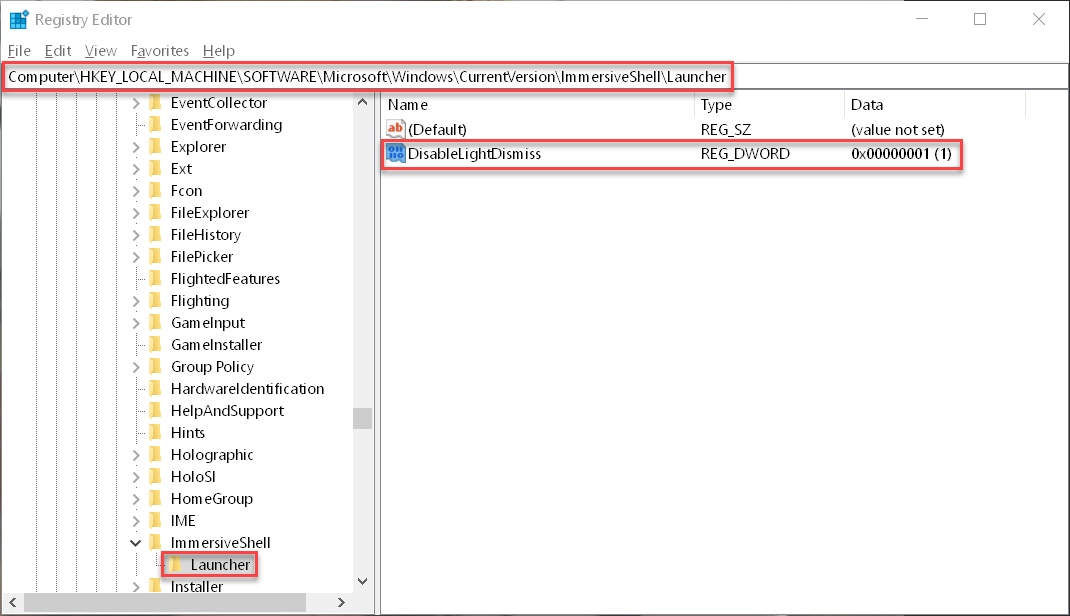Click the Flighting folder icon

click(x=156, y=301)
